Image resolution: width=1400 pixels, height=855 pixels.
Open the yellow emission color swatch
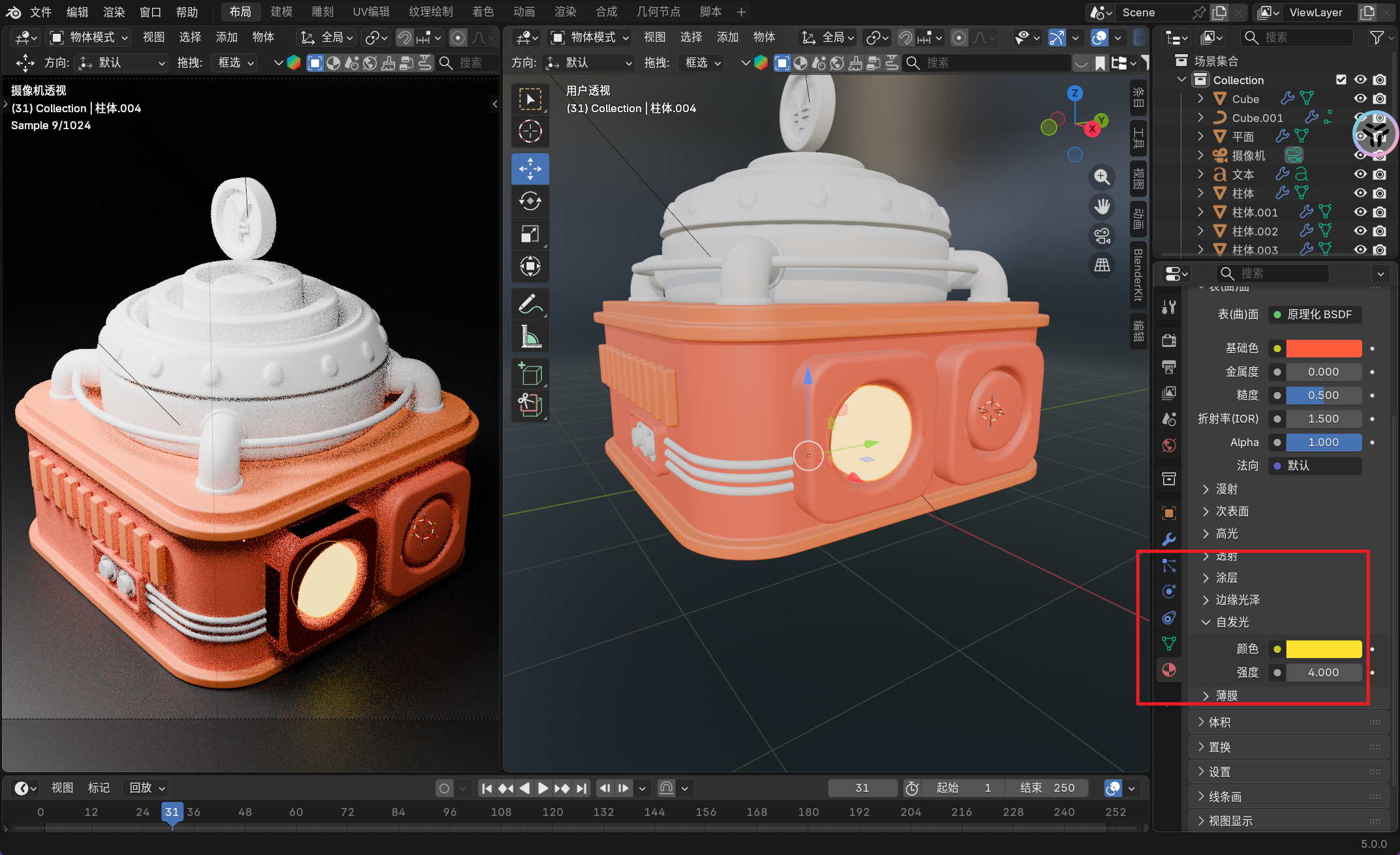pos(1323,649)
